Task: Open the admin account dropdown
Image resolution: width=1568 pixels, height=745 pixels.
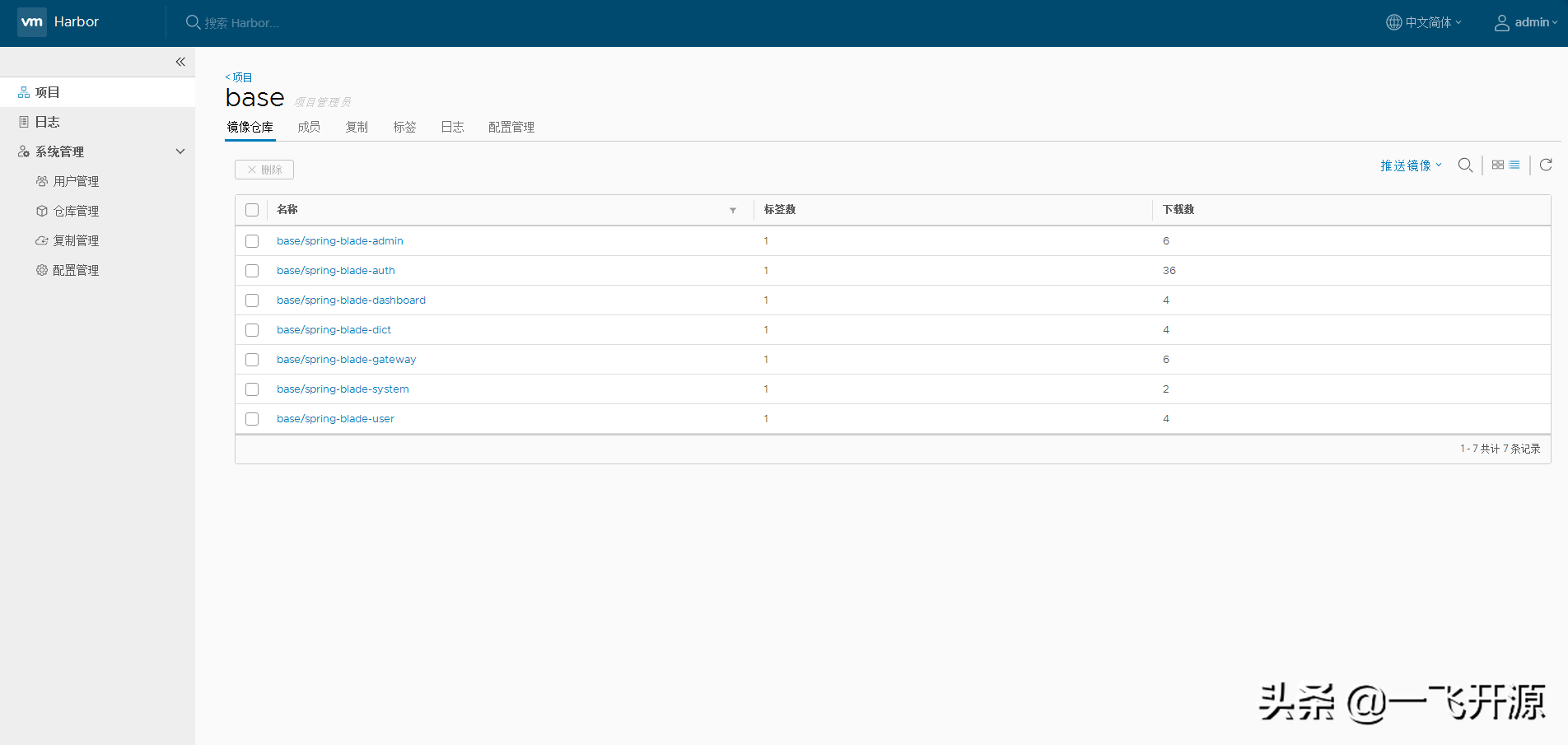Action: click(1527, 22)
